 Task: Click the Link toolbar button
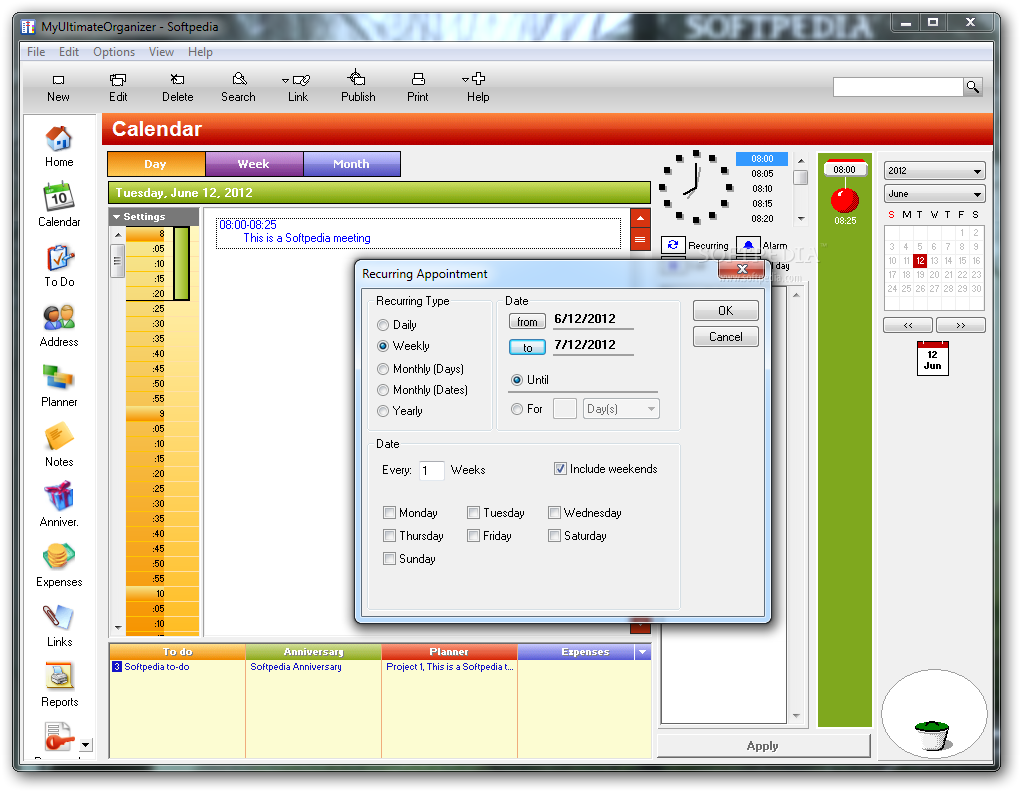tap(298, 88)
